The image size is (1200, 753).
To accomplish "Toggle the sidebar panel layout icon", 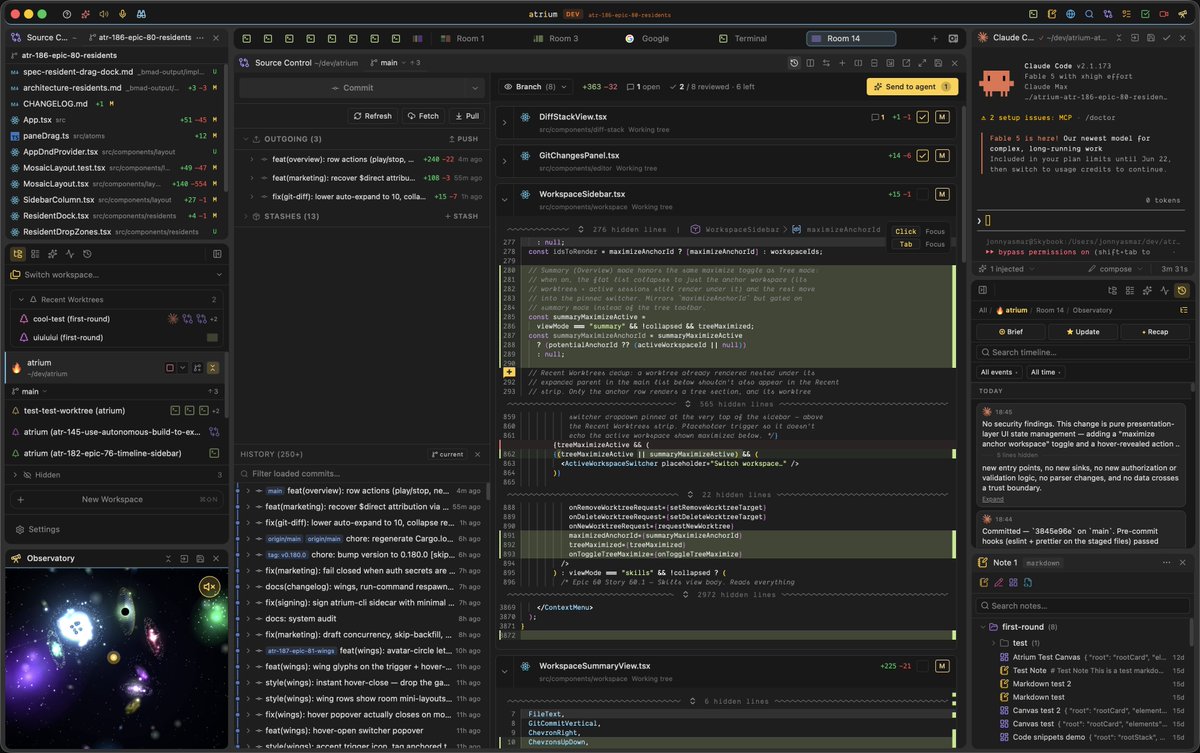I will click(215, 254).
